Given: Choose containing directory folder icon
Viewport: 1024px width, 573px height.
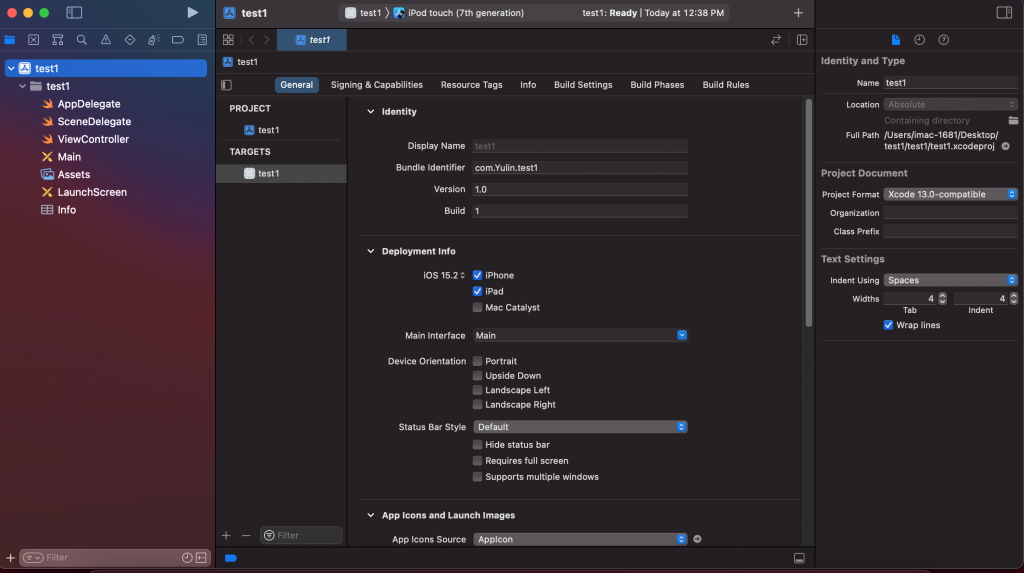Looking at the screenshot, I should pos(1013,120).
